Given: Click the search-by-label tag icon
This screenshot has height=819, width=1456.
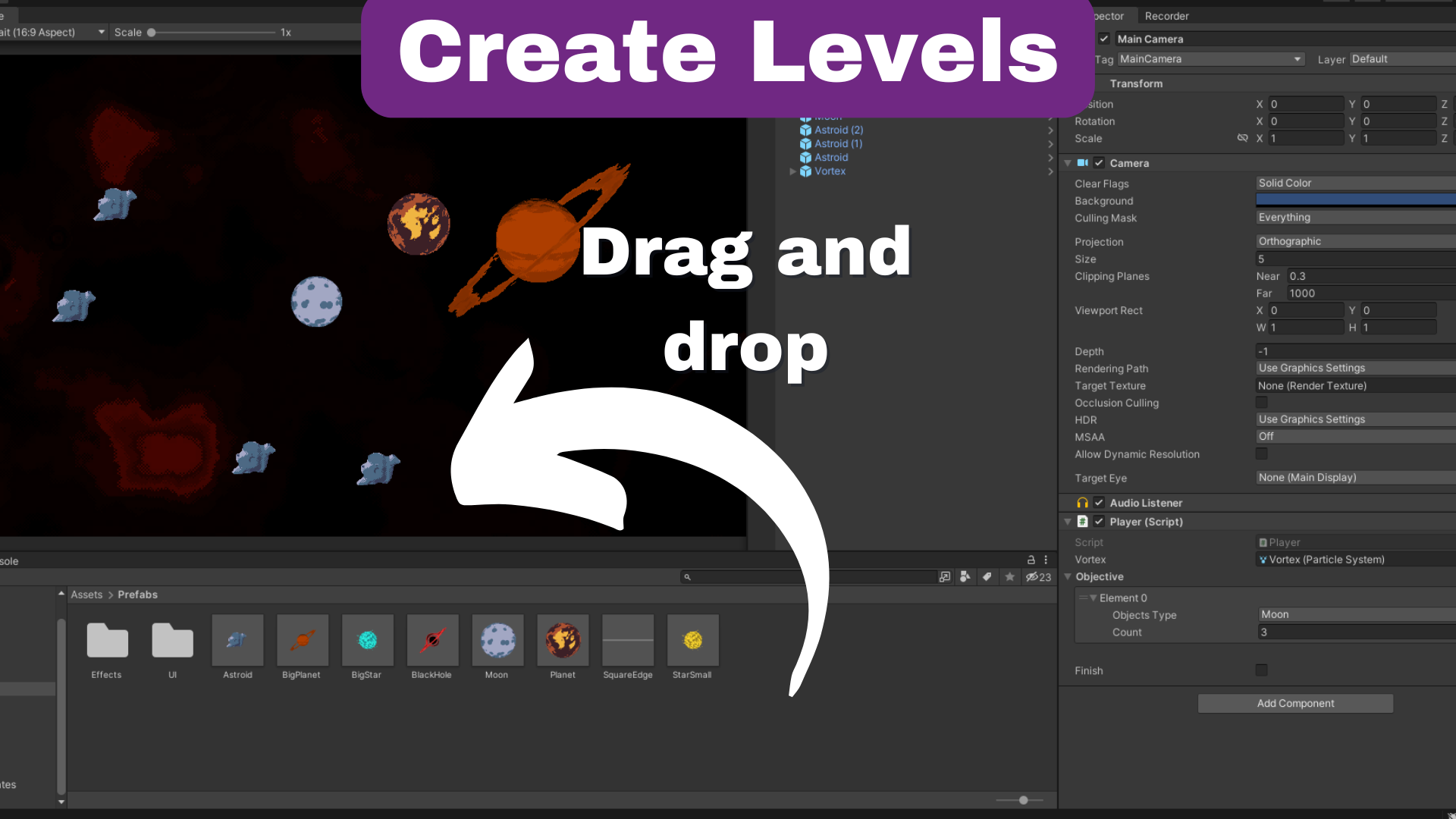Looking at the screenshot, I should pos(987,576).
